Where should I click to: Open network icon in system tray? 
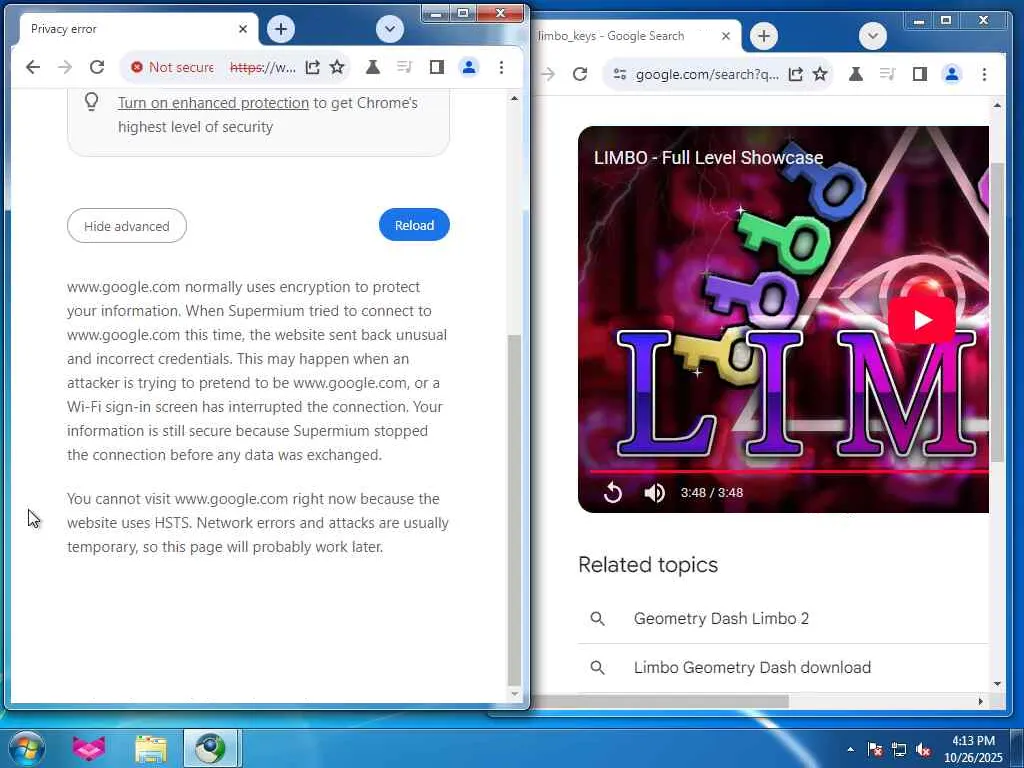pos(899,749)
